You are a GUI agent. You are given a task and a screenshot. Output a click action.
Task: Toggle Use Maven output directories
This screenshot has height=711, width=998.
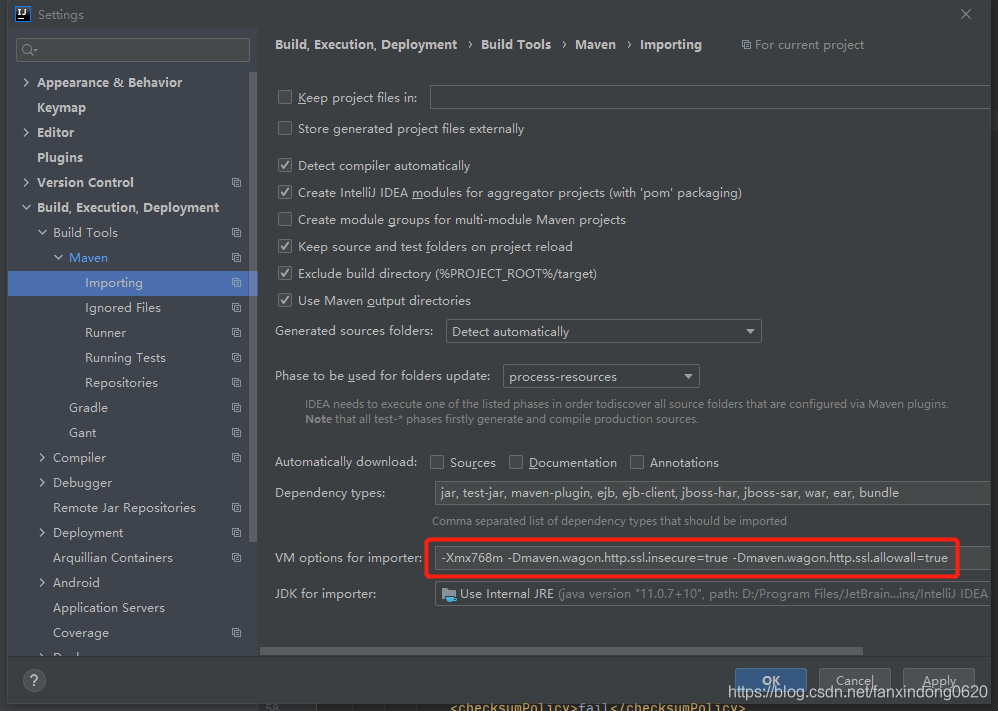(x=285, y=300)
